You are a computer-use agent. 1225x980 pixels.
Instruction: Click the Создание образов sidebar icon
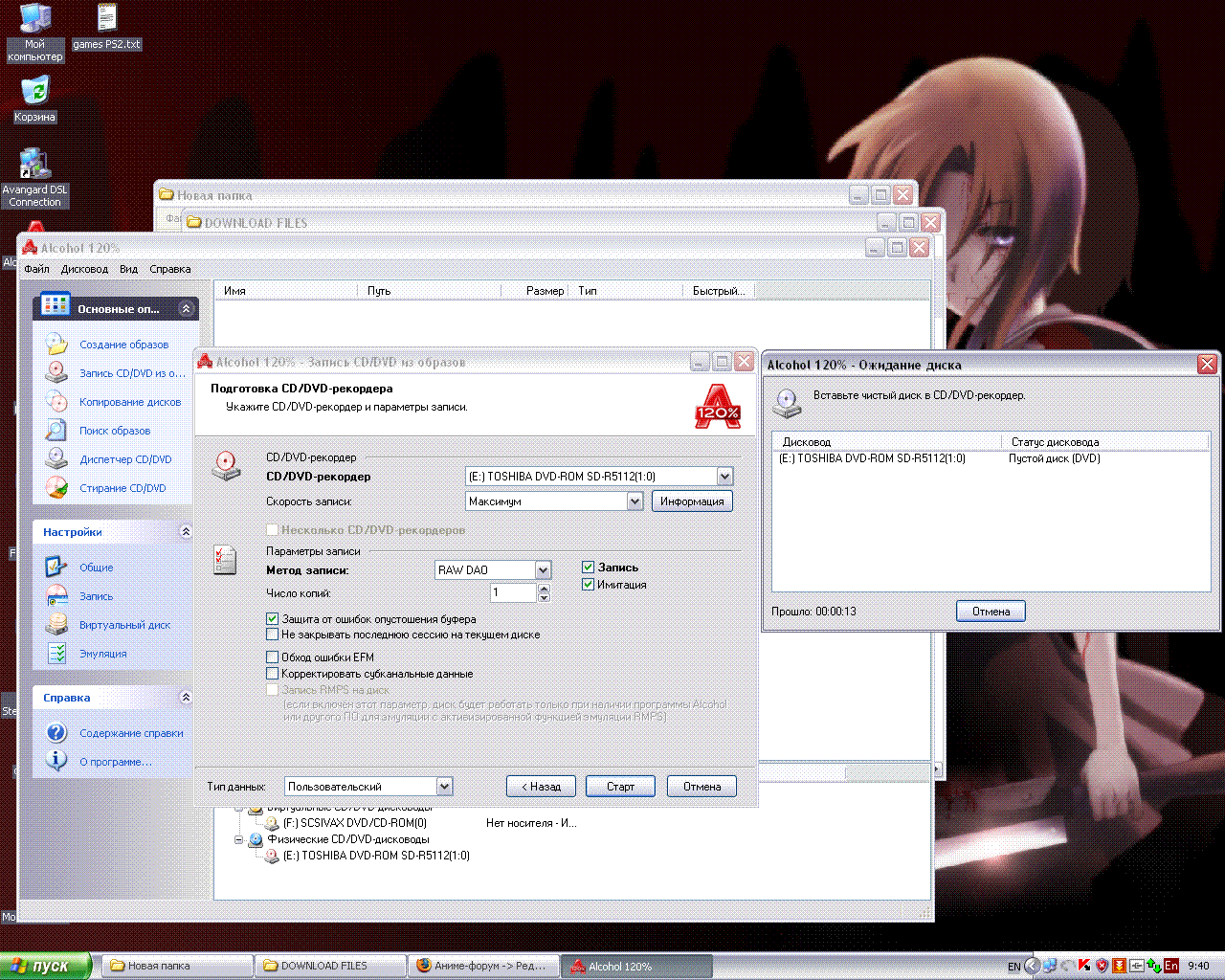tap(56, 345)
